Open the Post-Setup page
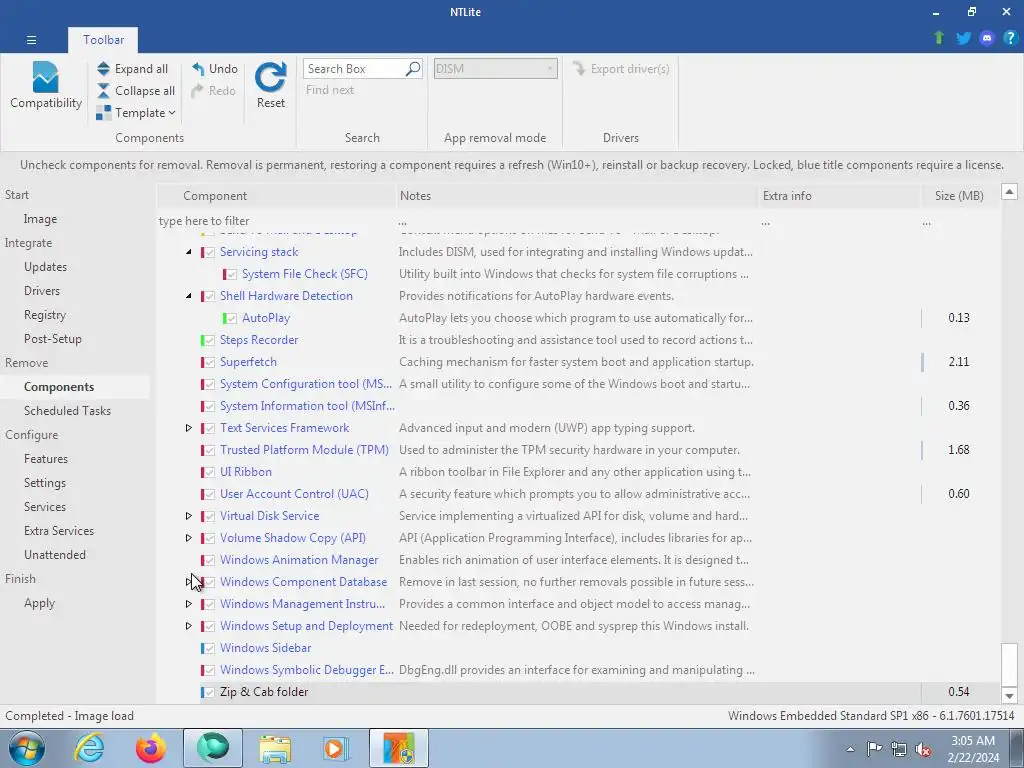The image size is (1024, 768). (x=53, y=339)
